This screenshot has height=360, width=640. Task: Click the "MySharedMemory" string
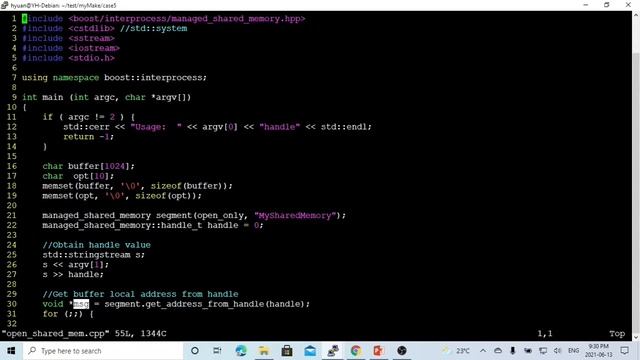coord(295,216)
